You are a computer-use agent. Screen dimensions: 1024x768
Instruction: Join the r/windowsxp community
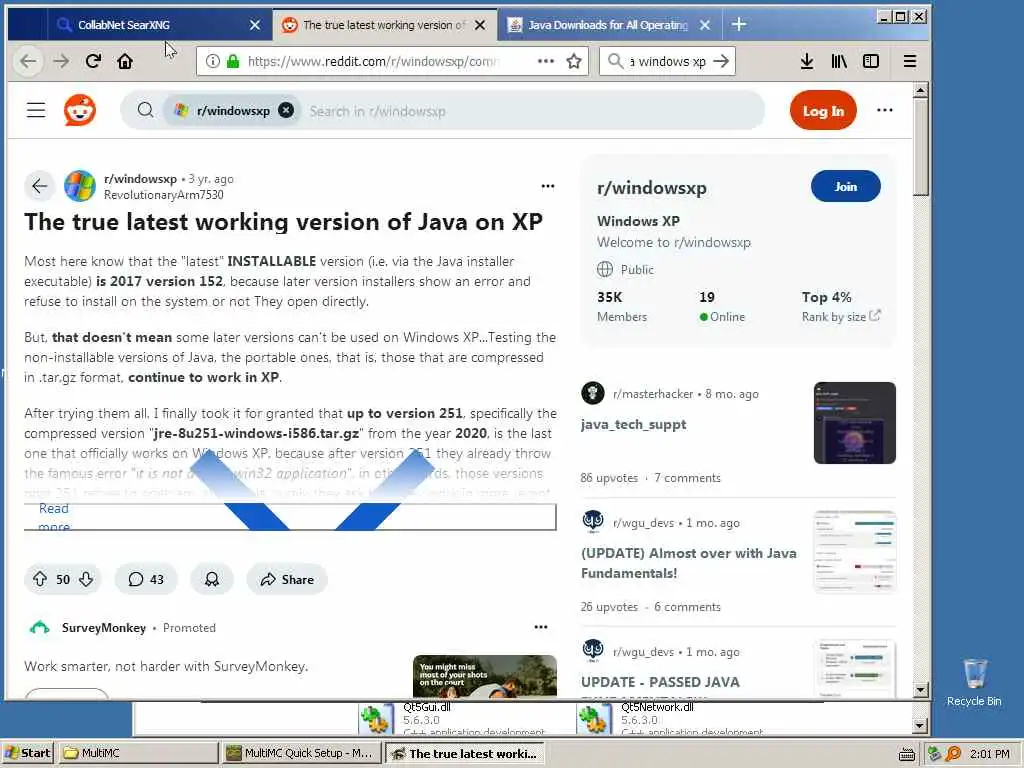[x=846, y=186]
